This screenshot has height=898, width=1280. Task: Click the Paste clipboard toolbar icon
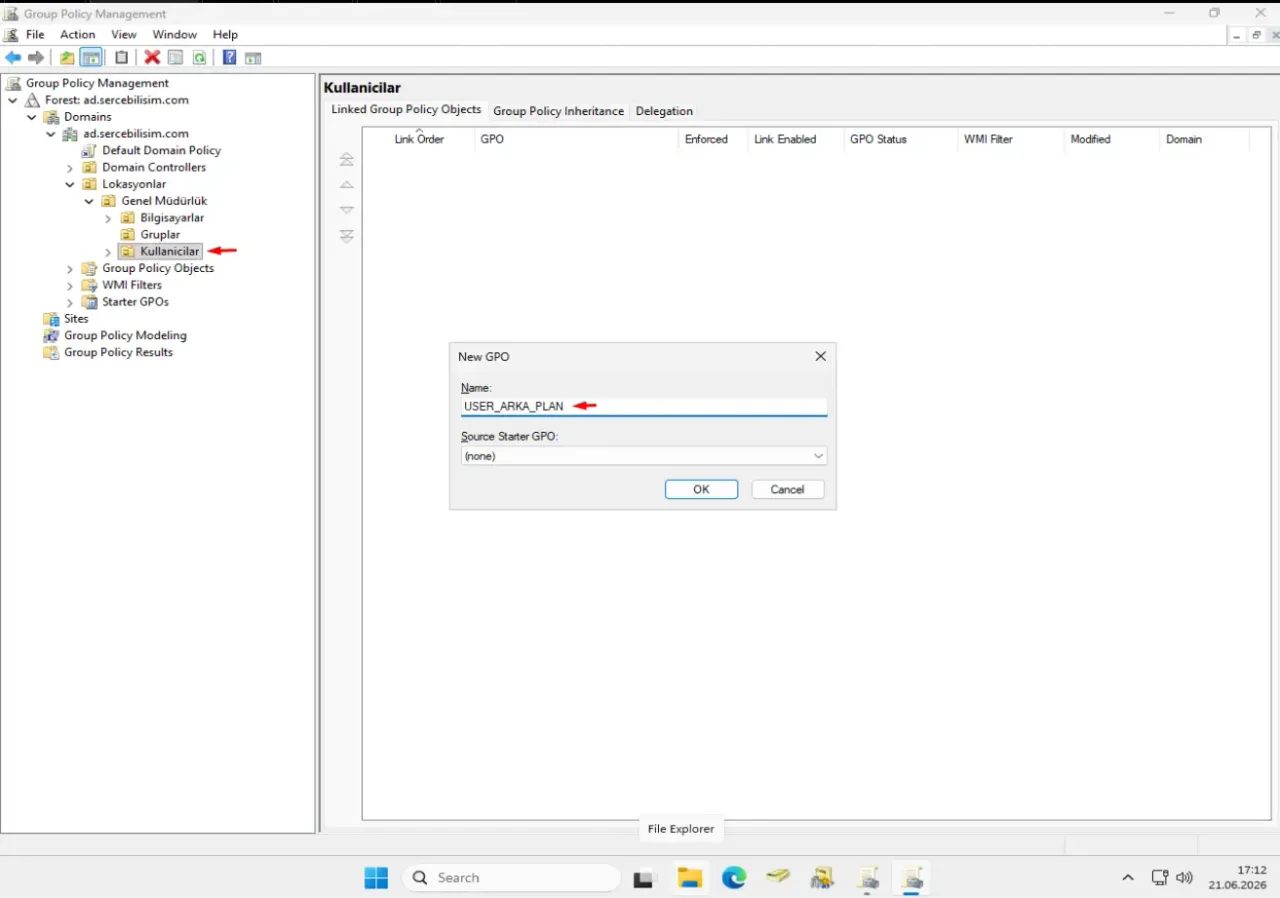pos(122,58)
